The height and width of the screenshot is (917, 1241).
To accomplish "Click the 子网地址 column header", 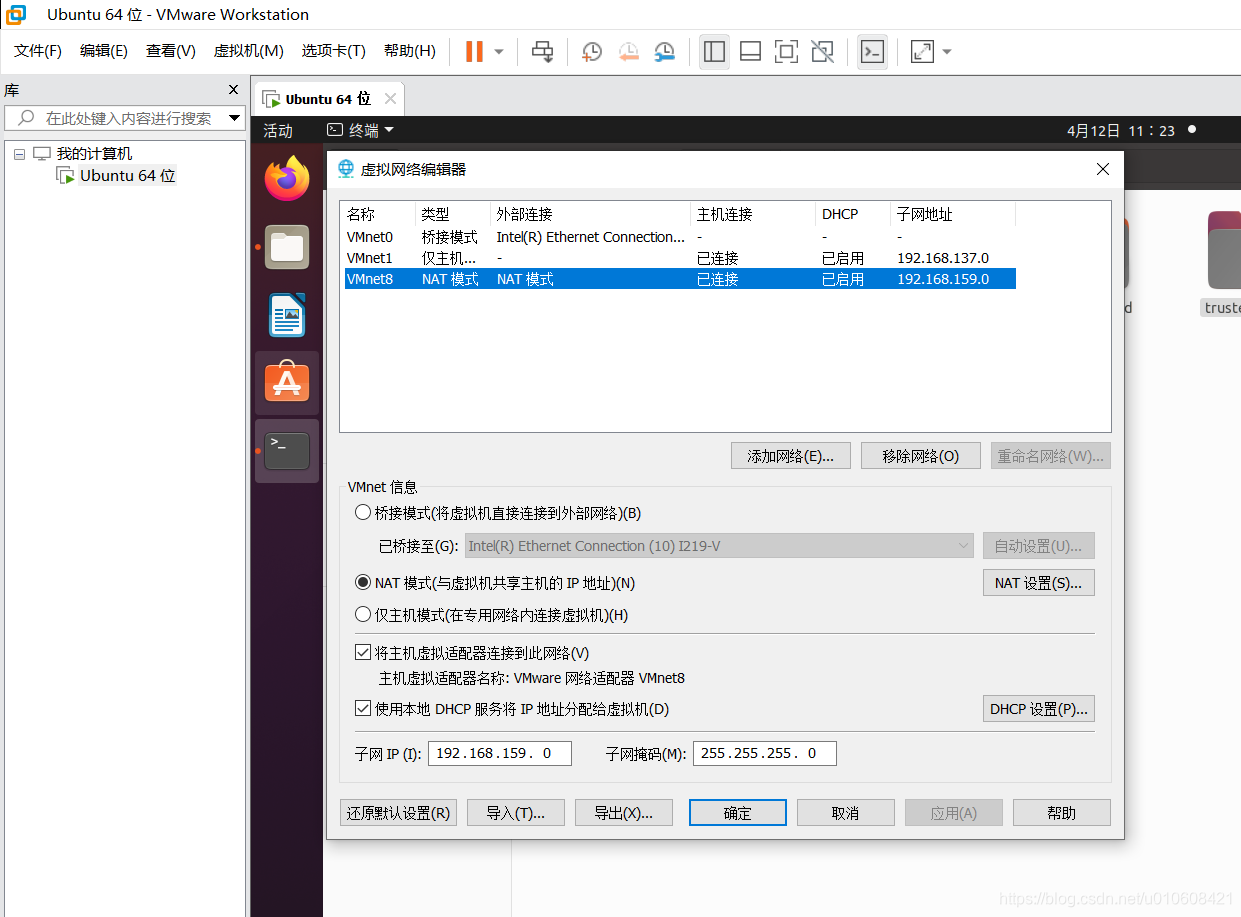I will (953, 214).
